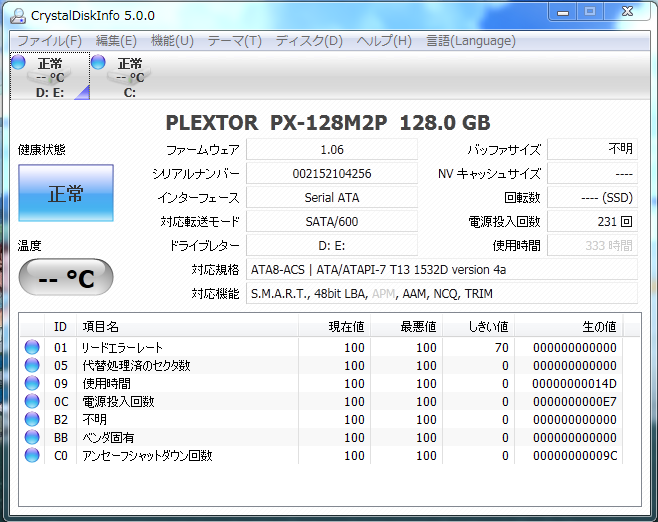Open the 言語(Language) menu
Image resolution: width=658 pixels, height=522 pixels.
pos(471,41)
